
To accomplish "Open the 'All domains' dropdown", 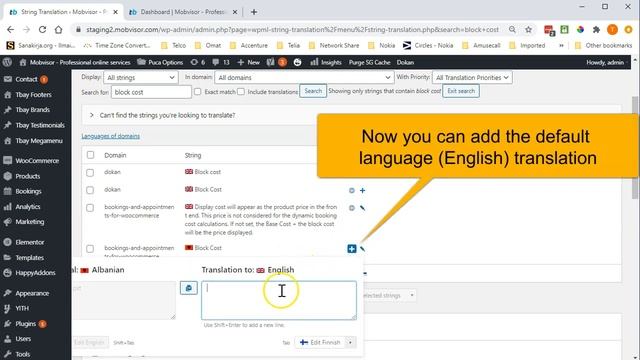I will coord(304,78).
